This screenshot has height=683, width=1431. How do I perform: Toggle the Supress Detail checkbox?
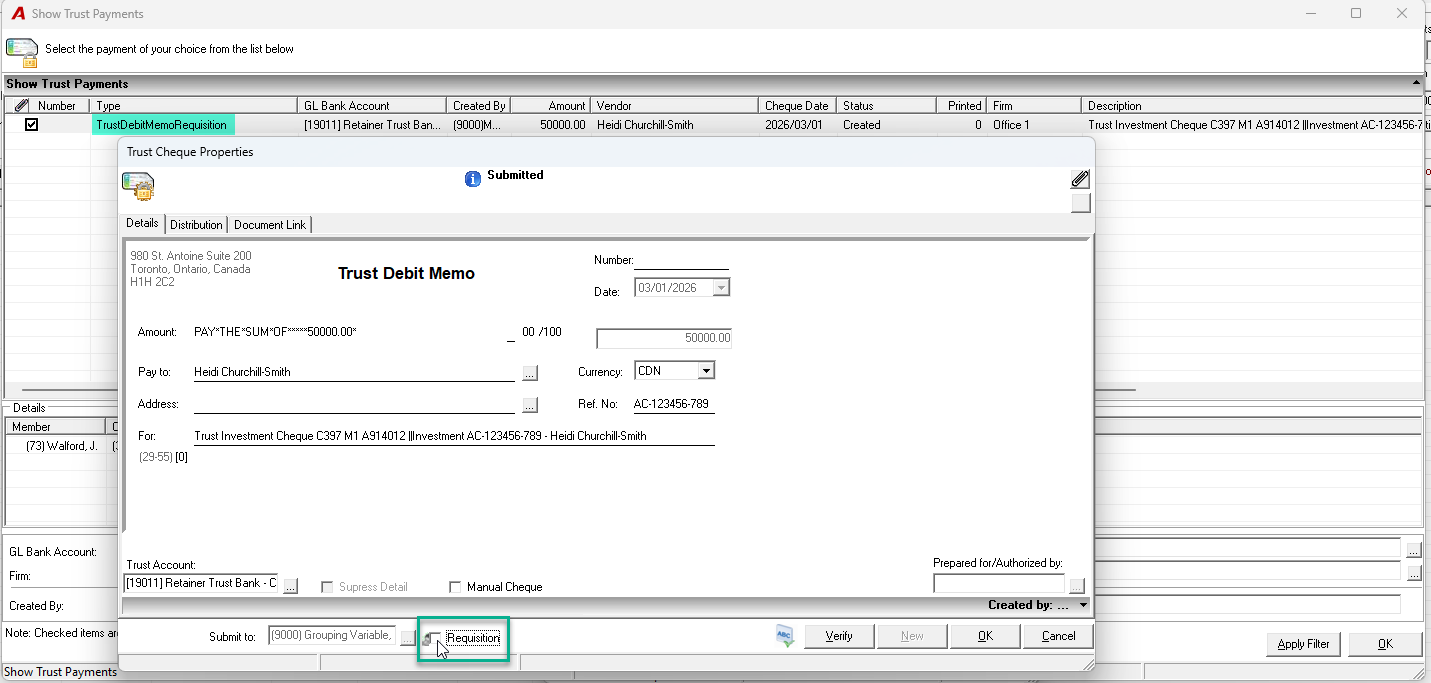[327, 587]
